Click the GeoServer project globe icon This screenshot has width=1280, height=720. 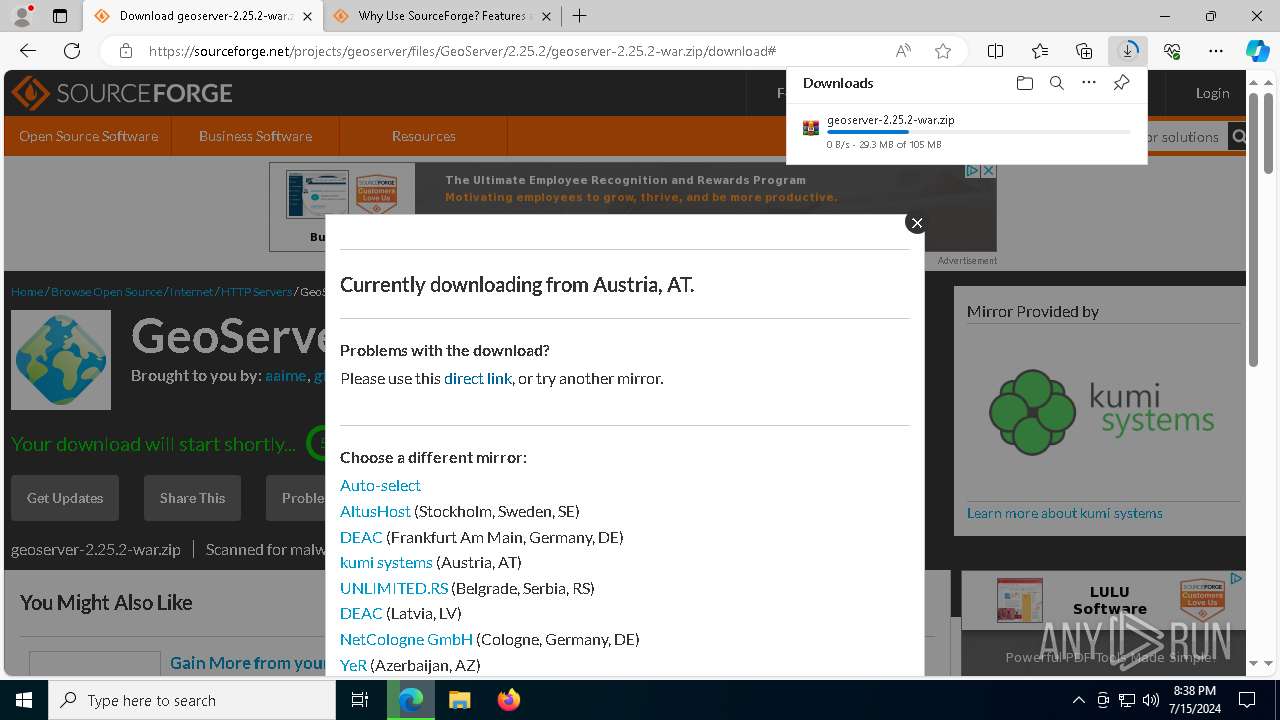pos(61,360)
